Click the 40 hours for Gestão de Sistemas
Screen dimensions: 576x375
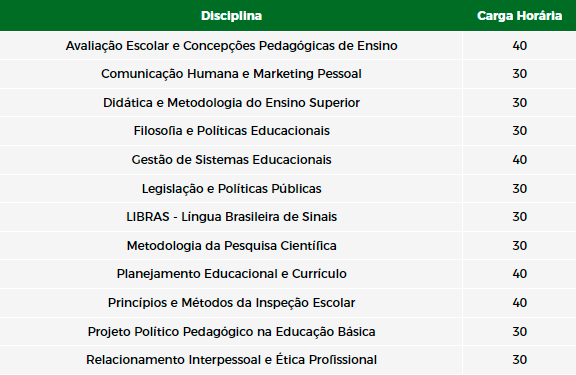click(519, 160)
